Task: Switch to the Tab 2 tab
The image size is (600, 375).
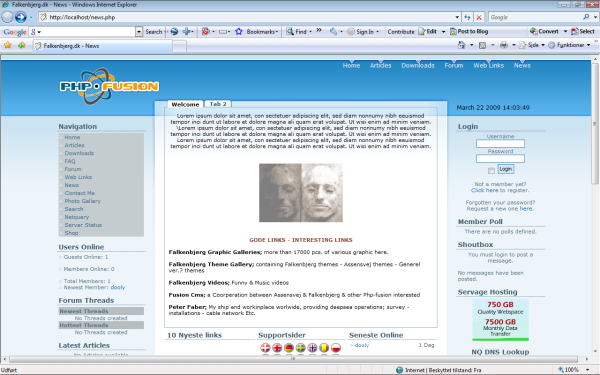Action: 218,104
